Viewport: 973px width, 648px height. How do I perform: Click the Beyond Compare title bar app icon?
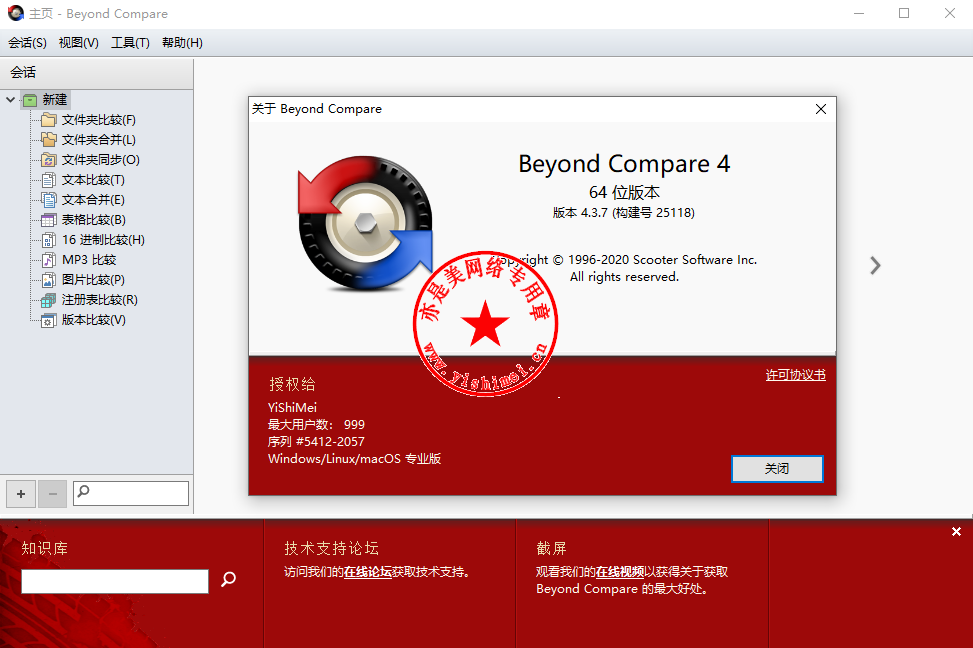tap(16, 13)
